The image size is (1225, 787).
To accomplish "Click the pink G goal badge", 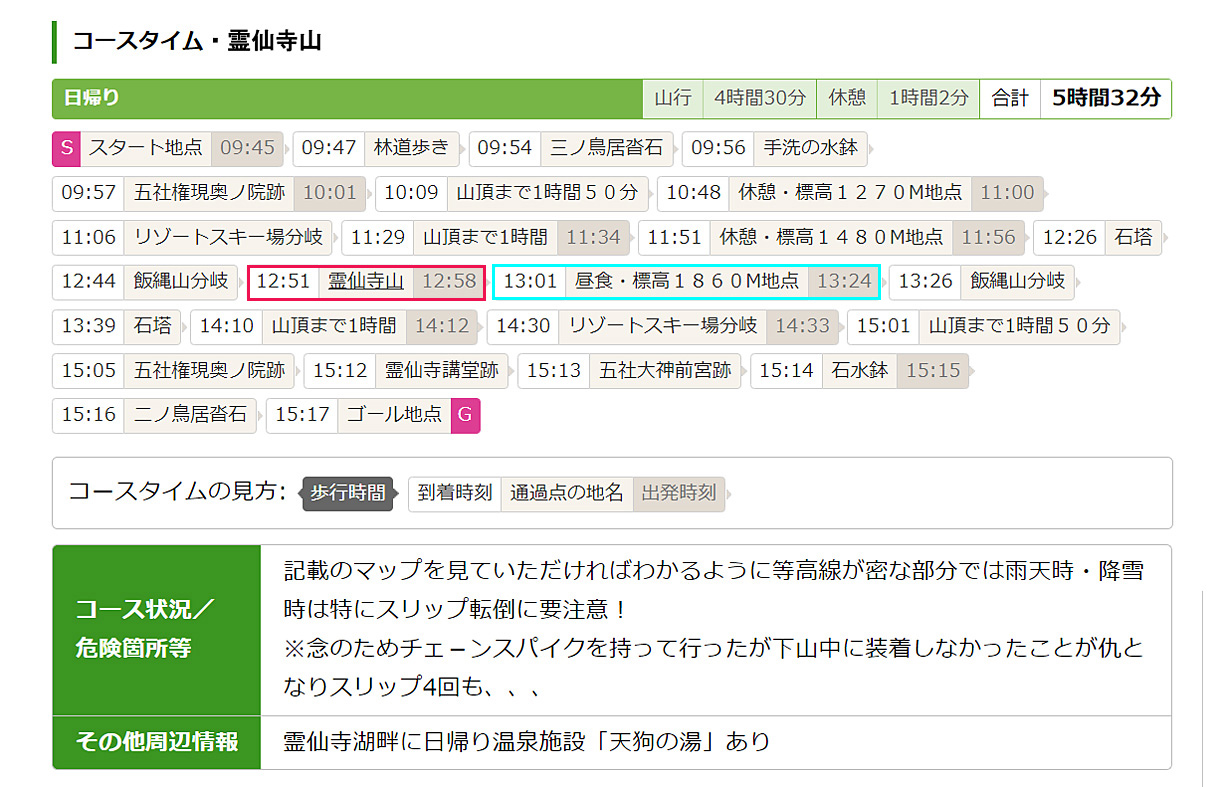I will (x=466, y=414).
